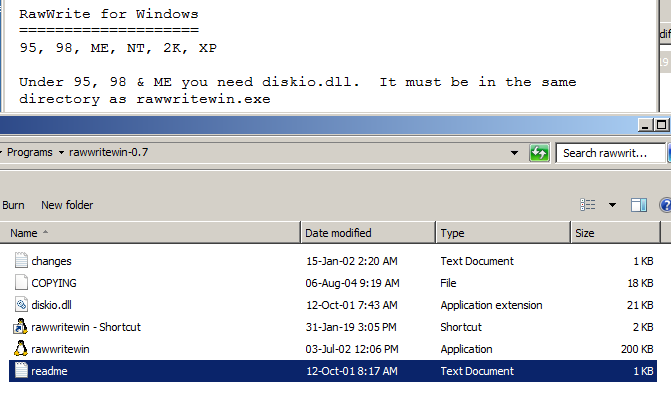Viewport: 671px width, 400px height.
Task: Click the Application extension type cell
Action: coord(491,305)
